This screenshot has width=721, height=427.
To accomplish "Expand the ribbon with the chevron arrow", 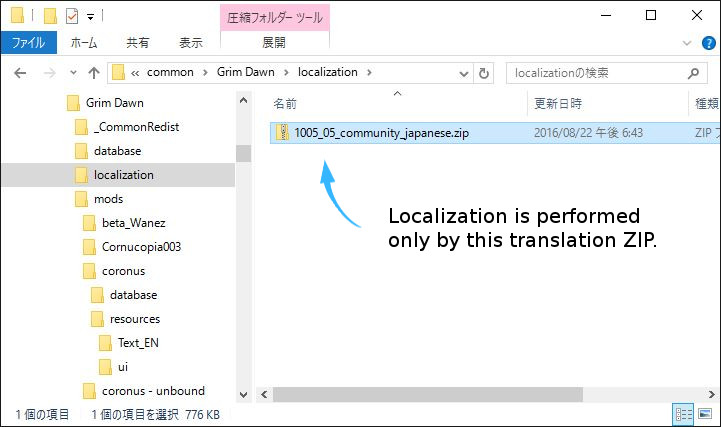I will (685, 43).
